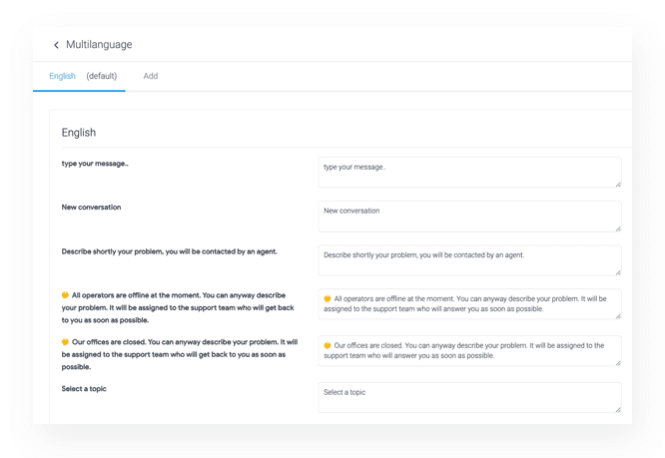Click resize handle of New conversation field
The image size is (665, 458).
tap(618, 229)
